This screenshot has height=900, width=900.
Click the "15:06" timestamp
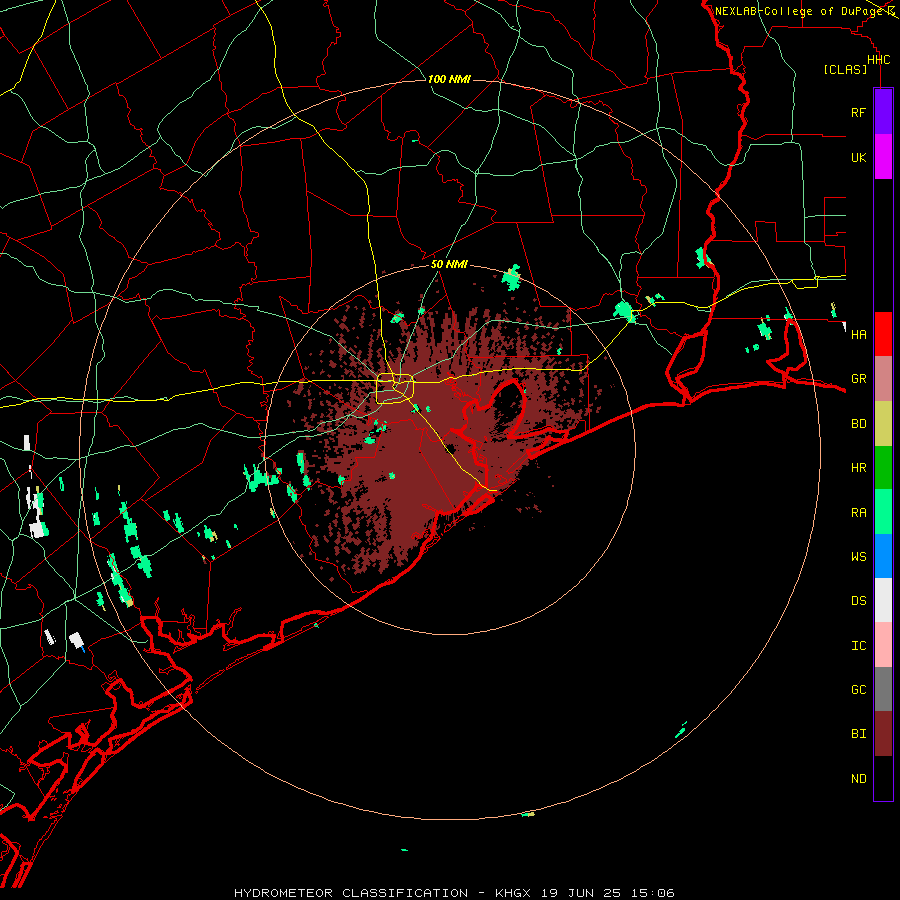pos(654,893)
